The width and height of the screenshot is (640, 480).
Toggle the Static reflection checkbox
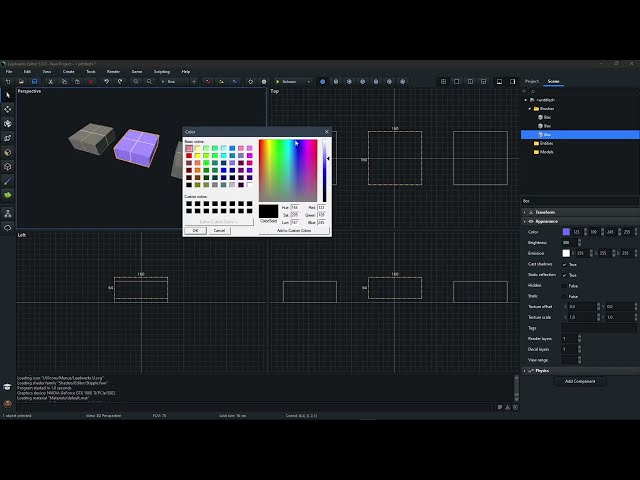[x=564, y=275]
